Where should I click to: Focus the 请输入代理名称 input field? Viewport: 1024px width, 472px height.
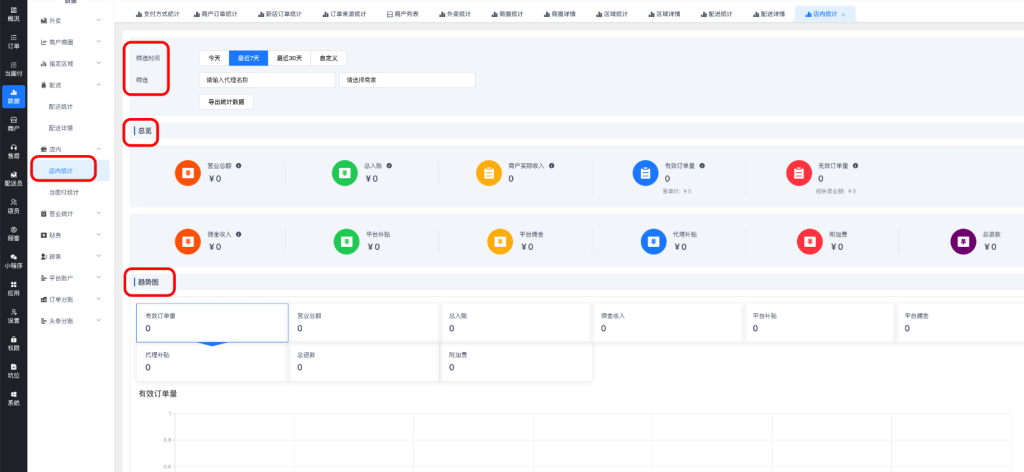click(266, 80)
